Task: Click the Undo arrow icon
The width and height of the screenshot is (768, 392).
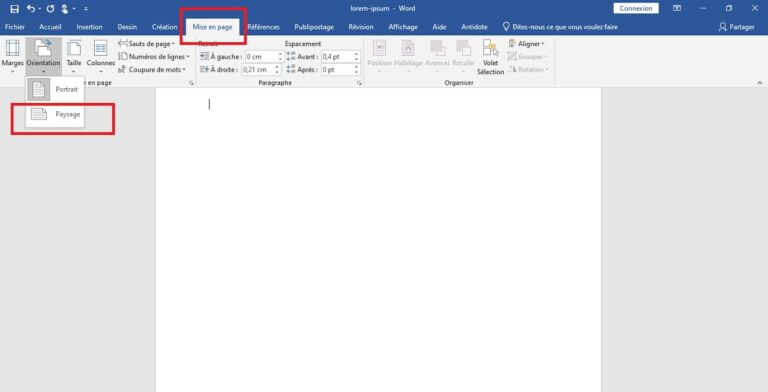Action: point(31,9)
